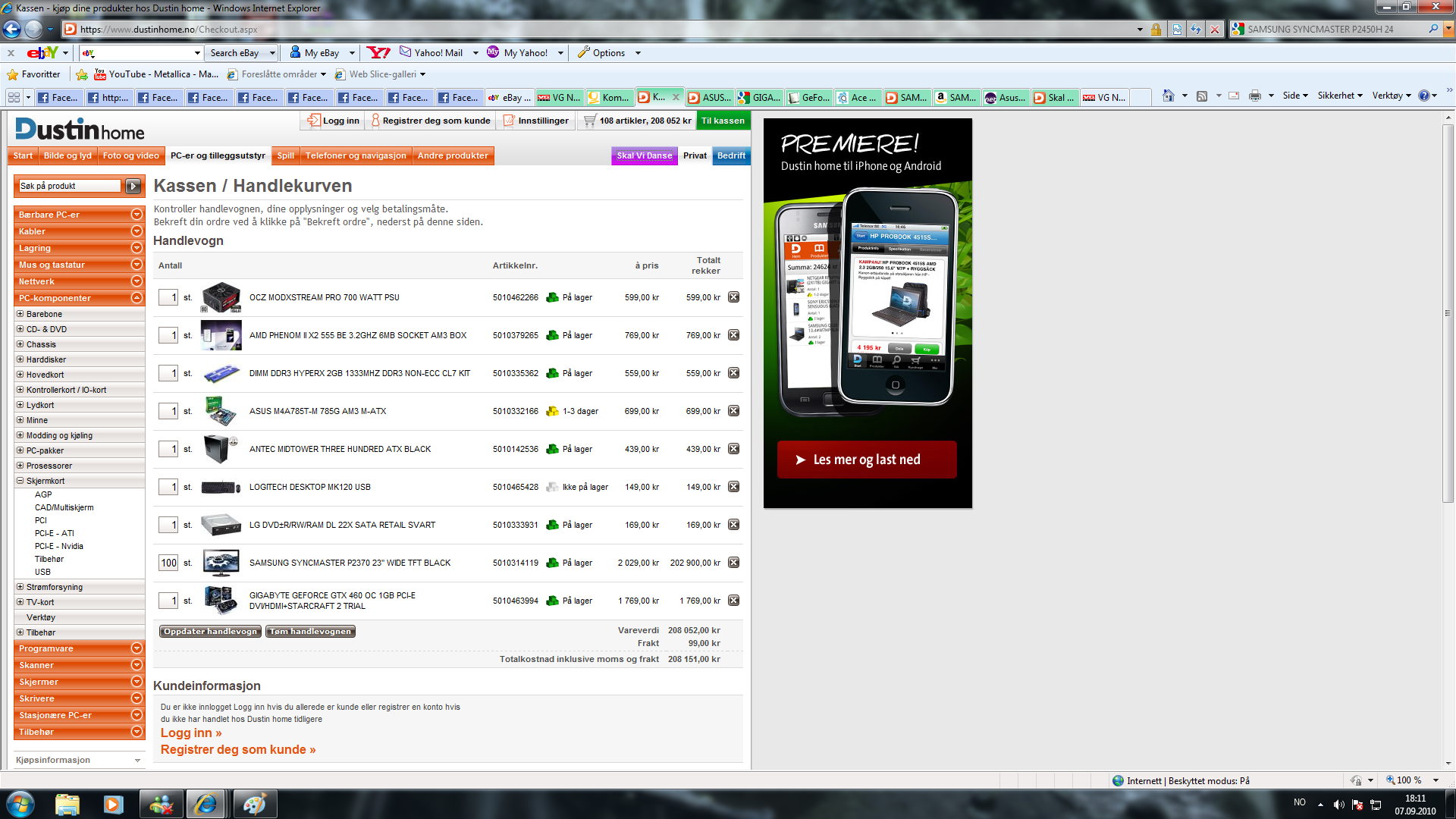Click the RSS feeds icon

click(1202, 96)
